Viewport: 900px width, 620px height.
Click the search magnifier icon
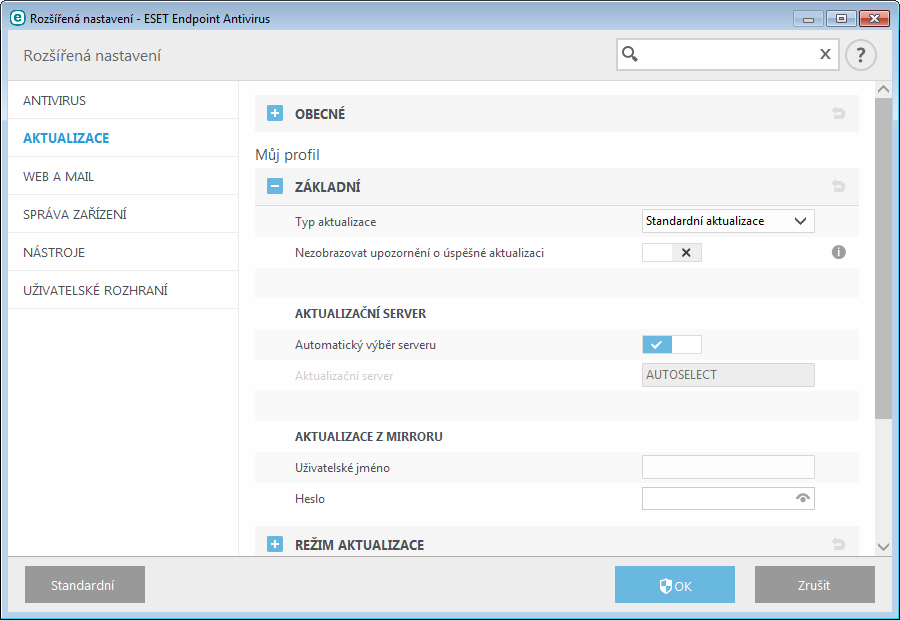point(630,54)
